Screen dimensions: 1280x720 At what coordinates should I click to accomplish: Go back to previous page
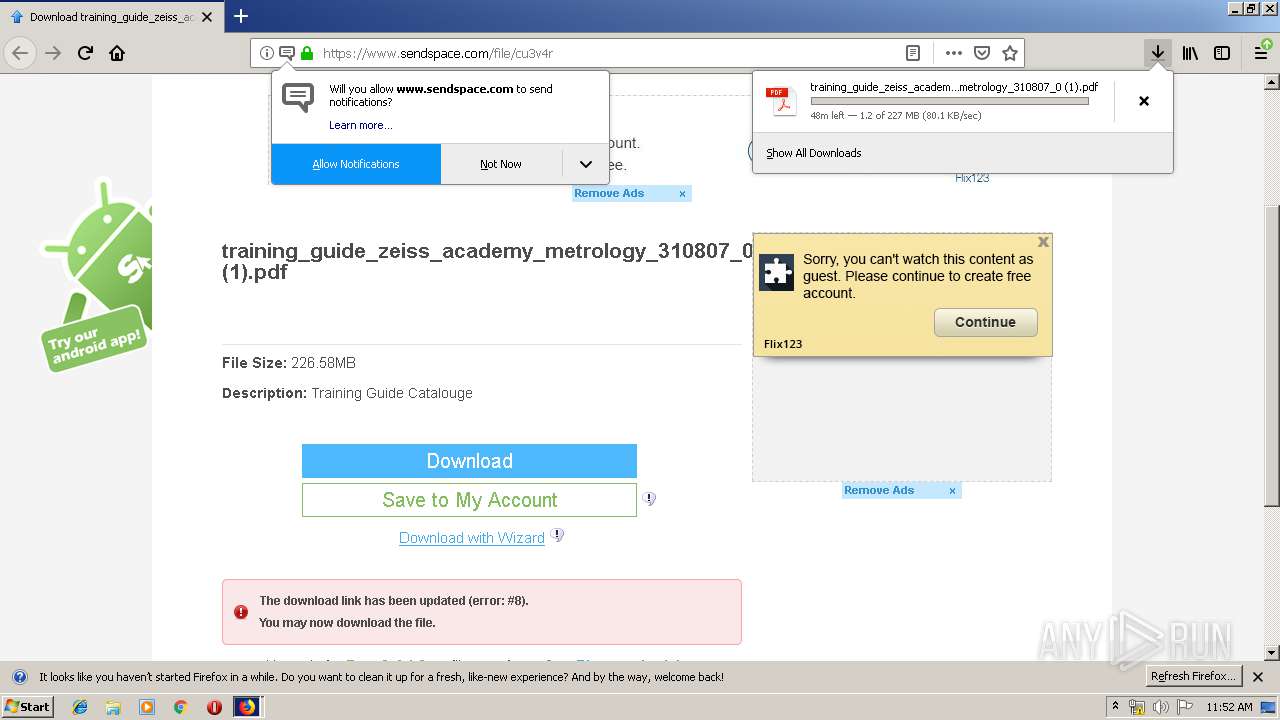click(20, 53)
